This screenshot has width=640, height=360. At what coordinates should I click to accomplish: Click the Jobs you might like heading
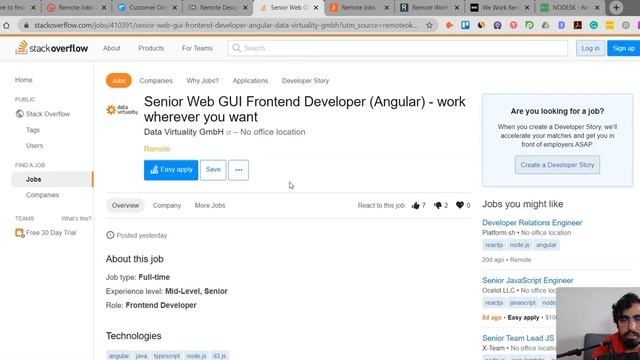(x=522, y=204)
